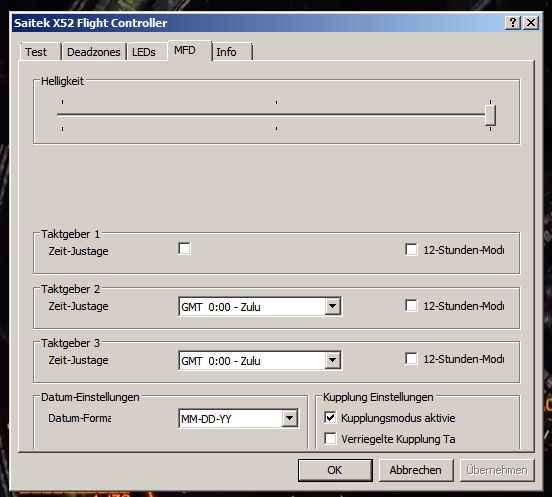Expand Taktgeber 2 time zone dropdown arrow
The height and width of the screenshot is (497, 552).
(332, 306)
